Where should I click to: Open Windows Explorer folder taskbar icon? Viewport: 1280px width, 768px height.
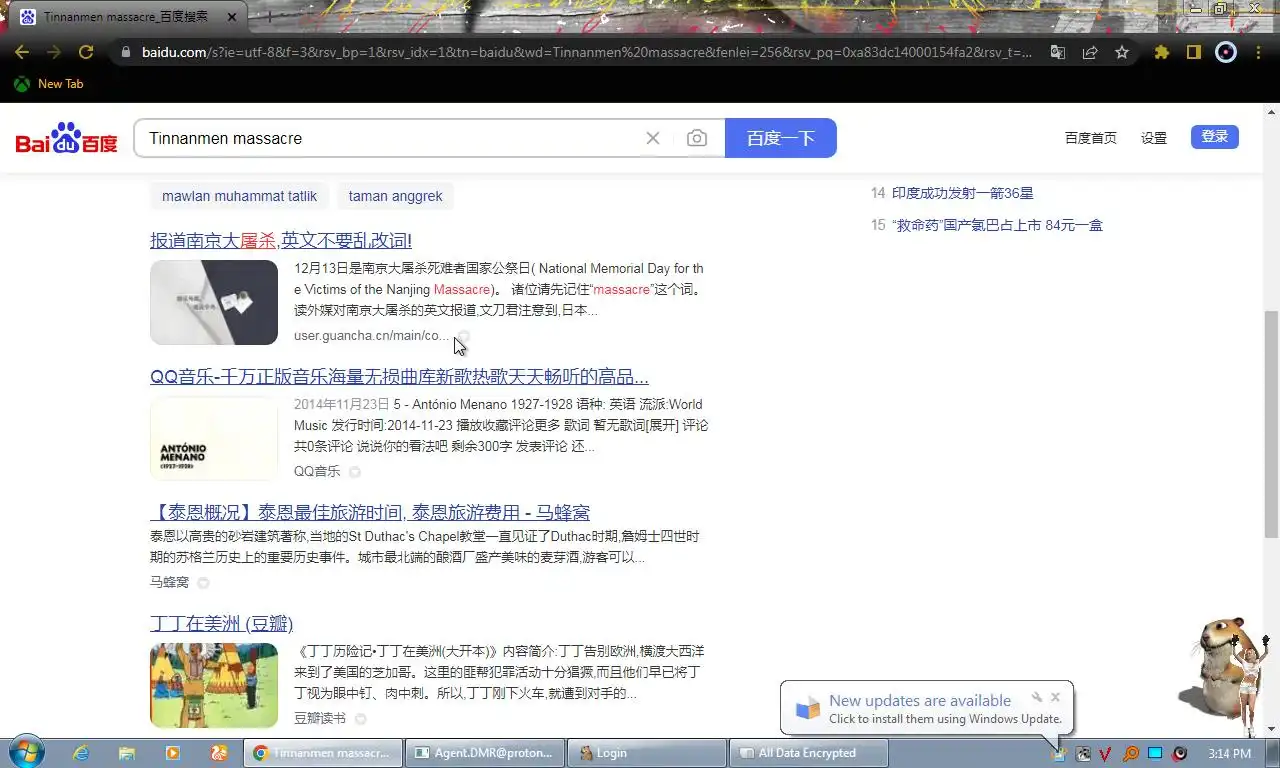tap(127, 753)
